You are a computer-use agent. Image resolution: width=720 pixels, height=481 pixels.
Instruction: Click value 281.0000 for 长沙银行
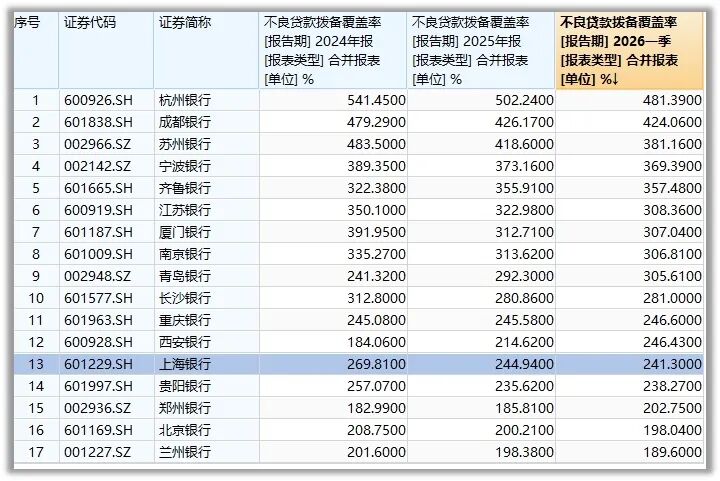[x=672, y=298]
